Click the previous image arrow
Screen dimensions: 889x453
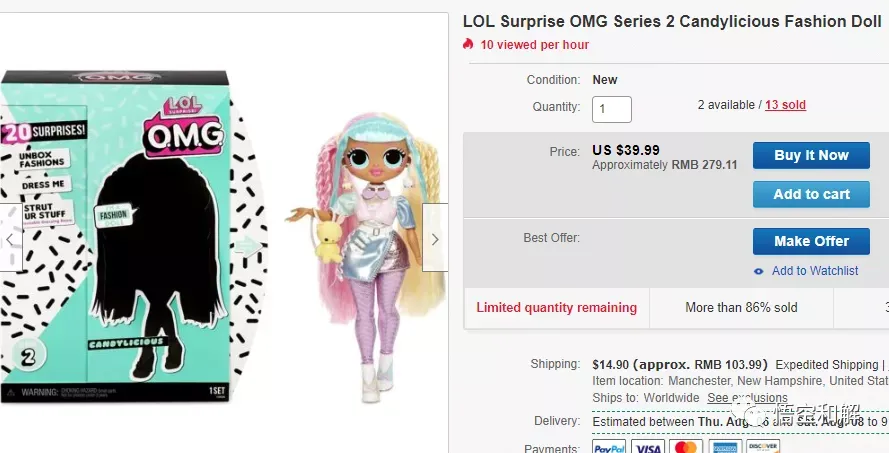(x=10, y=238)
